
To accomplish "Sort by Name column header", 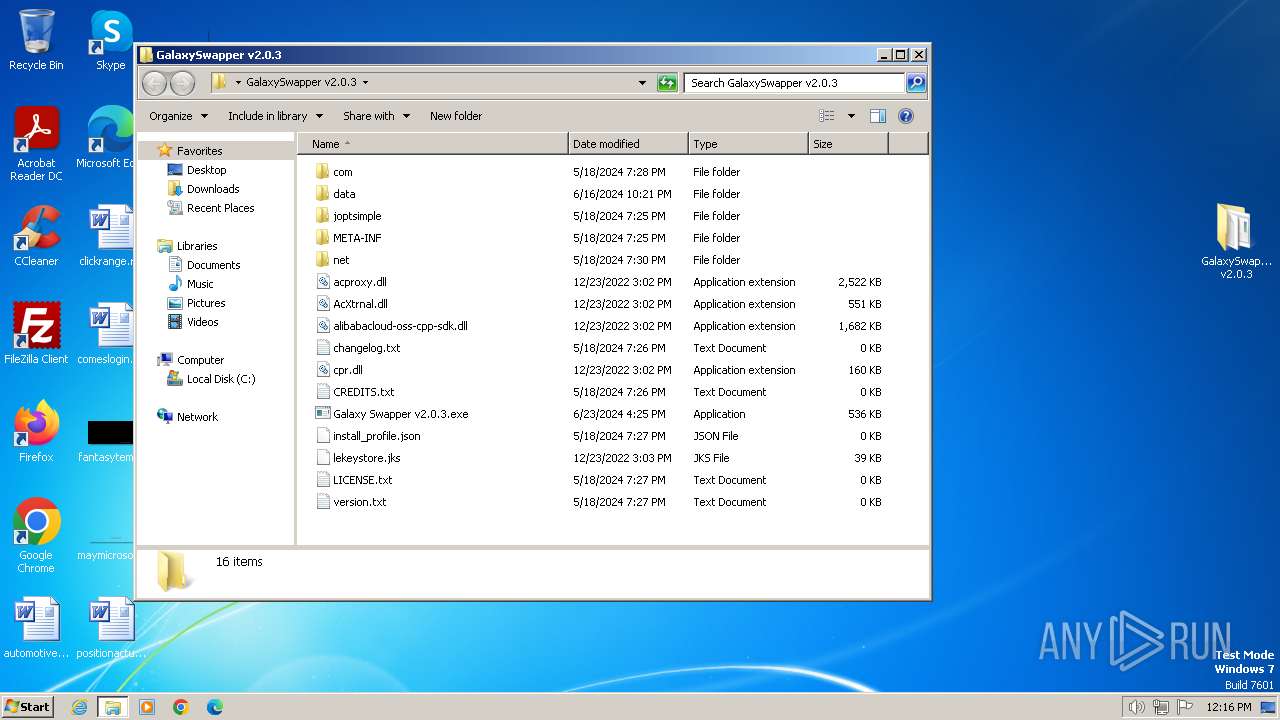I will (x=432, y=144).
